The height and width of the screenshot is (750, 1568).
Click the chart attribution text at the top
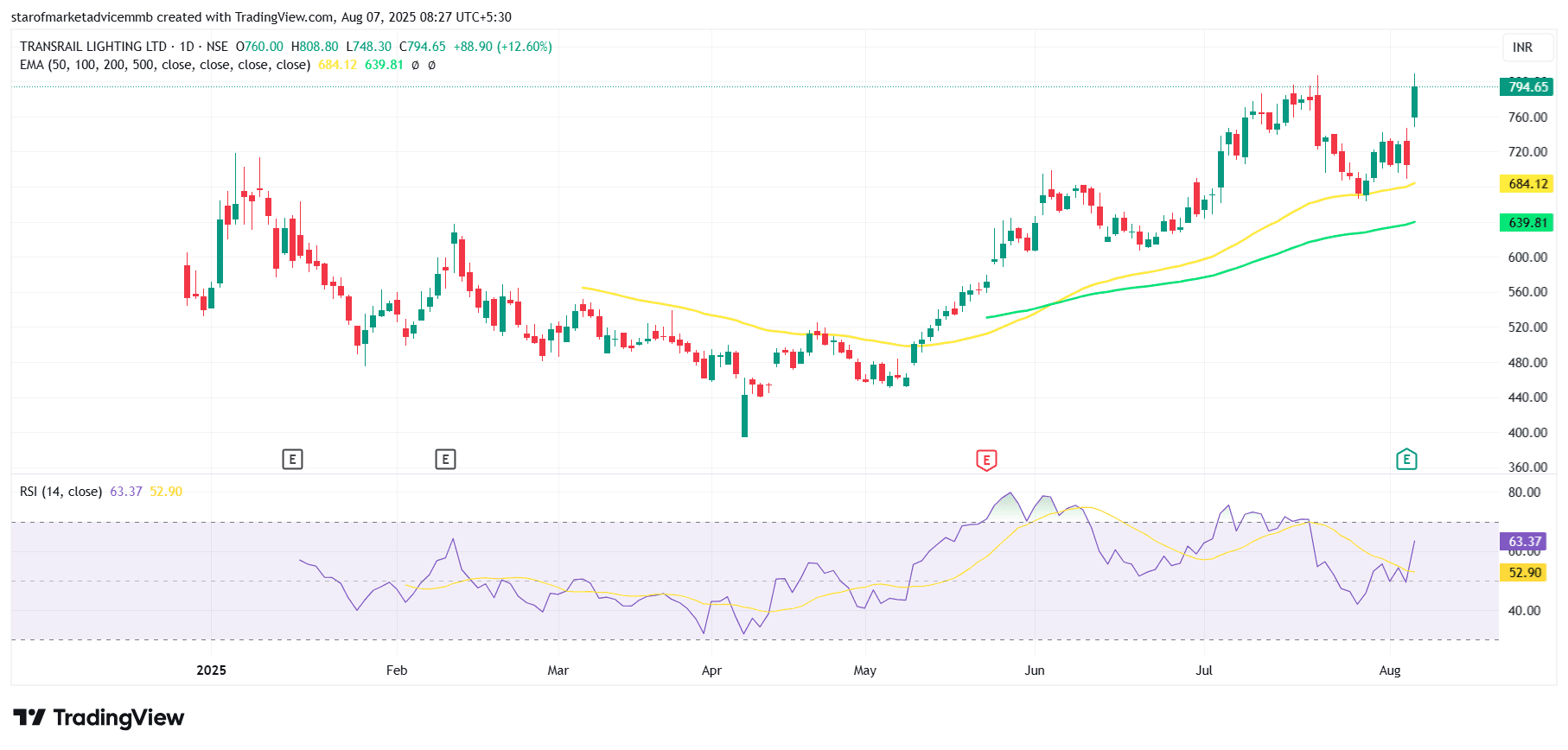pyautogui.click(x=261, y=17)
